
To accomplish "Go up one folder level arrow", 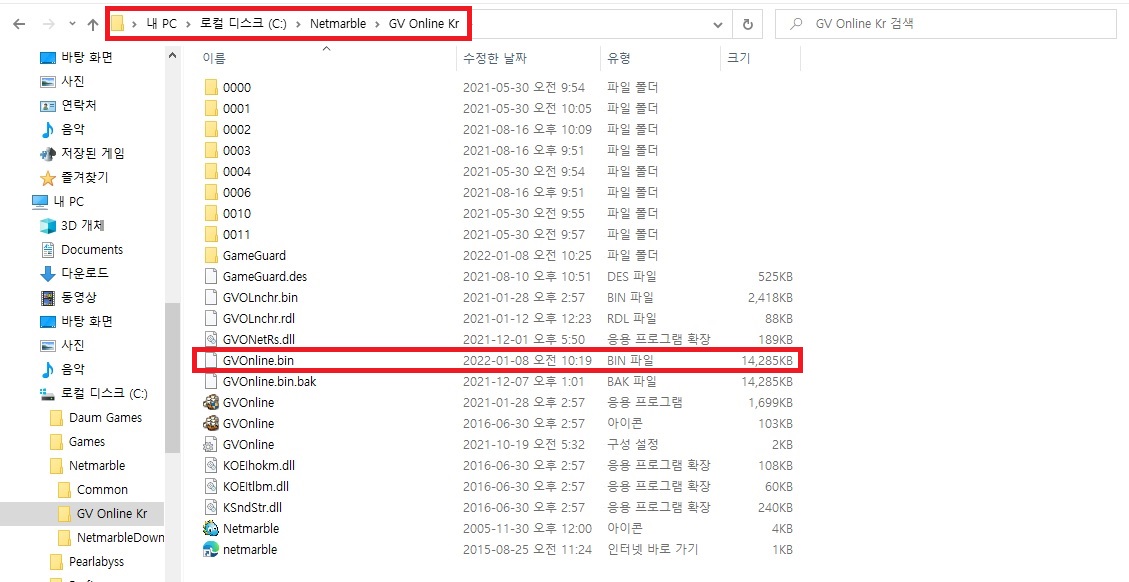I will [x=92, y=24].
